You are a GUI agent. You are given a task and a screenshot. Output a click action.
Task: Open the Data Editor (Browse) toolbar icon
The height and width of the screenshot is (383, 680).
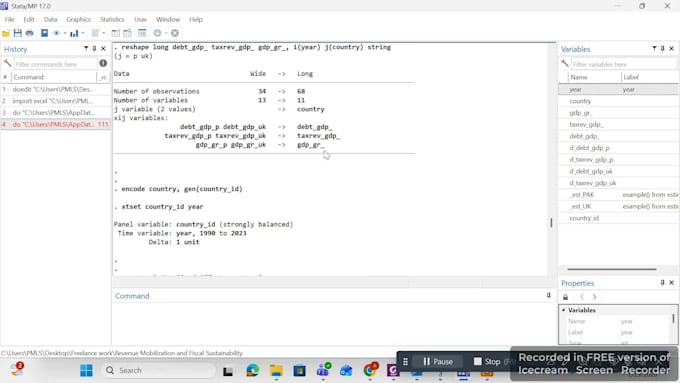(x=128, y=33)
